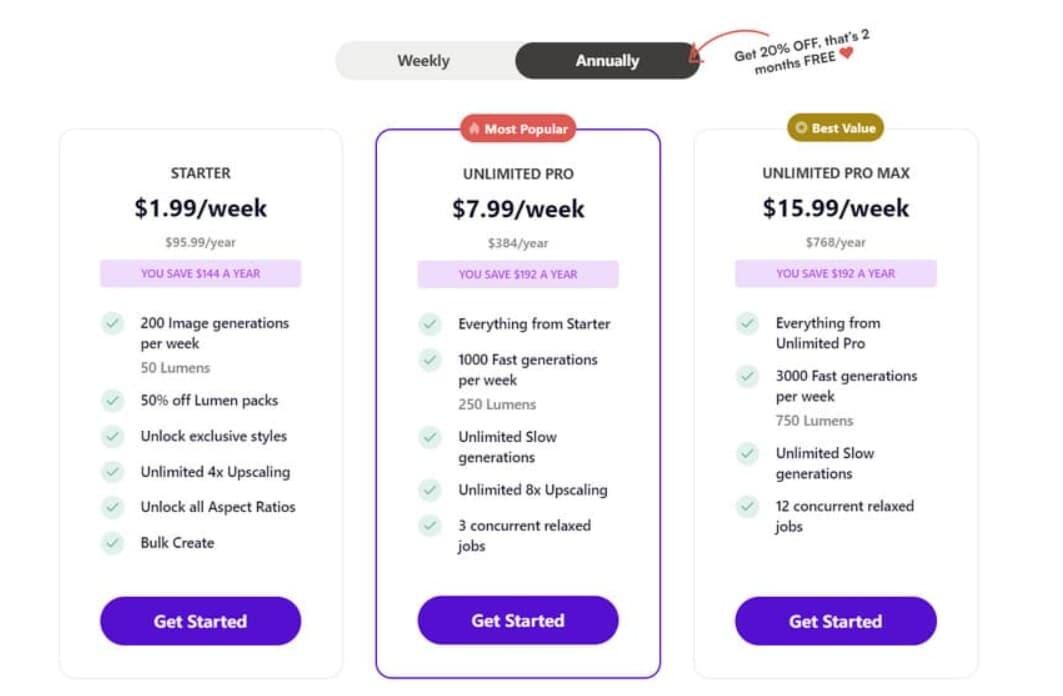Click checkmark next to Everything from Starter
Screen dimensions: 1063x696
pyautogui.click(x=430, y=324)
